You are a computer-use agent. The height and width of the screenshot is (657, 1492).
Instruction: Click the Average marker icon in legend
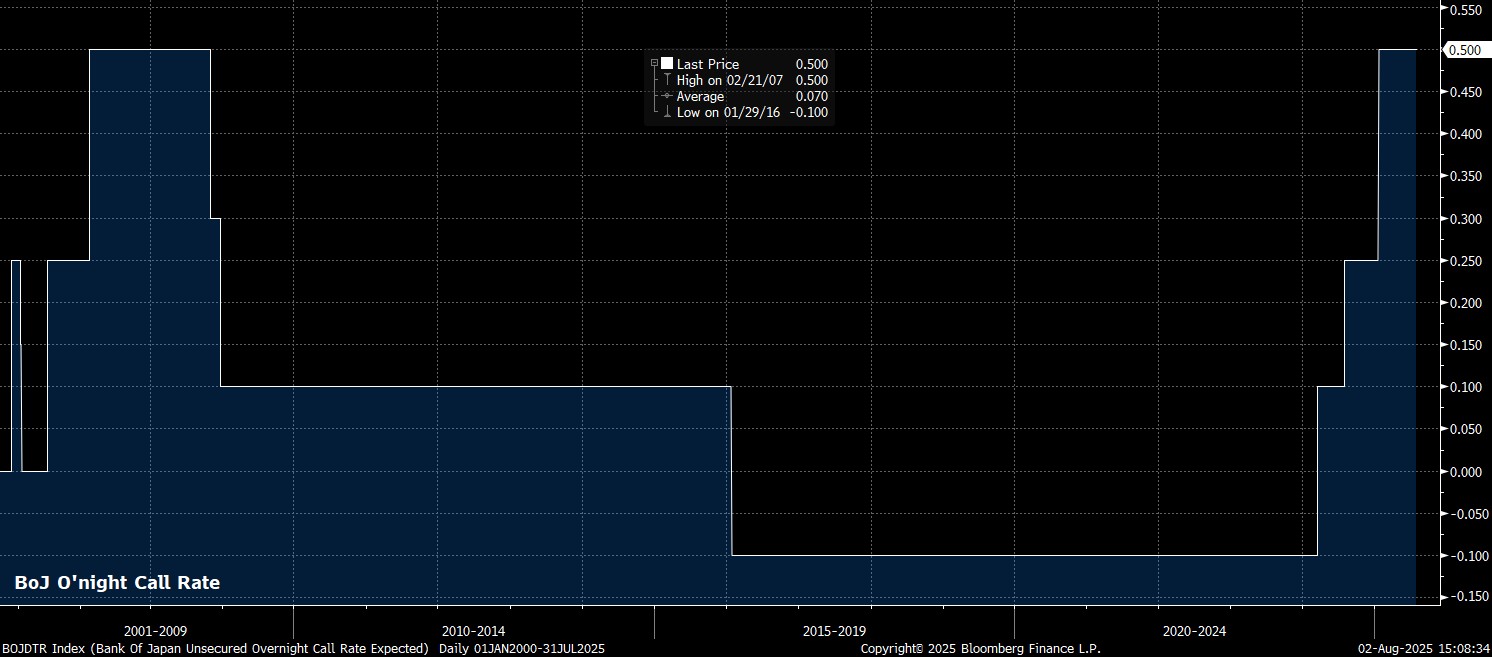coord(667,96)
